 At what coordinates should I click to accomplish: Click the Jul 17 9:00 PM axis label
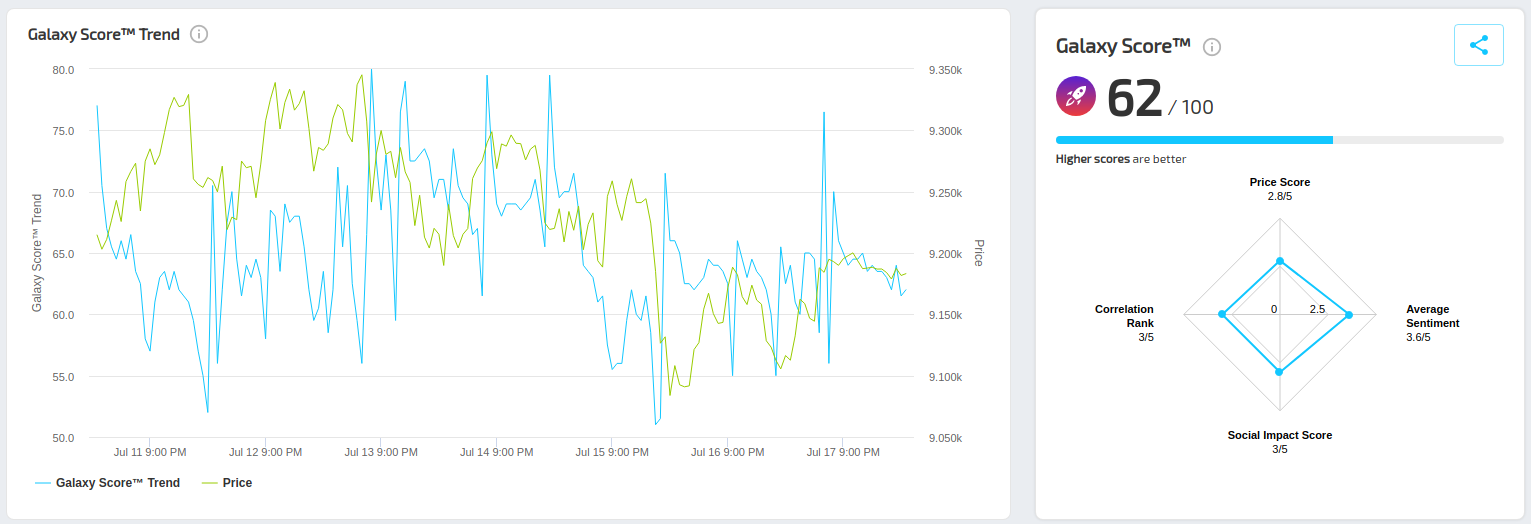point(843,452)
